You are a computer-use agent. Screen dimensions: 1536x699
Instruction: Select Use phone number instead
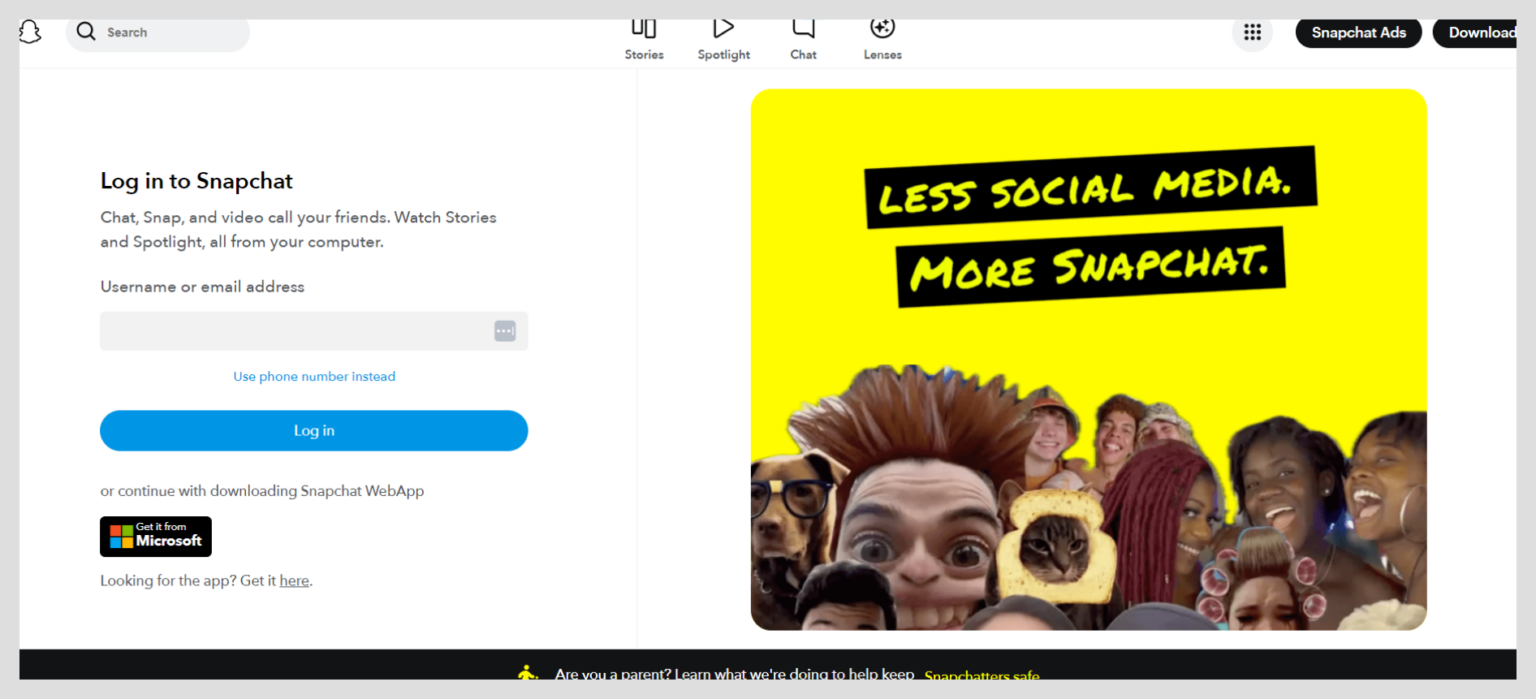point(313,376)
